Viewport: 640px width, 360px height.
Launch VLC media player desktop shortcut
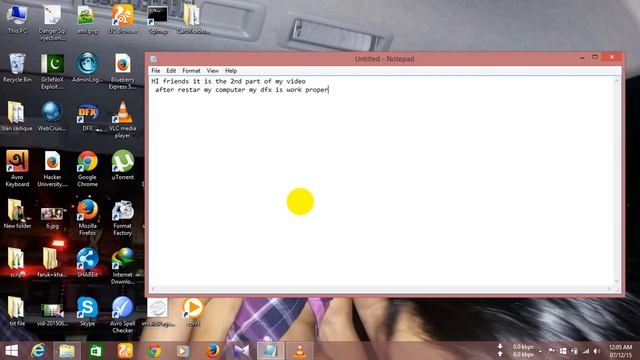pyautogui.click(x=122, y=120)
